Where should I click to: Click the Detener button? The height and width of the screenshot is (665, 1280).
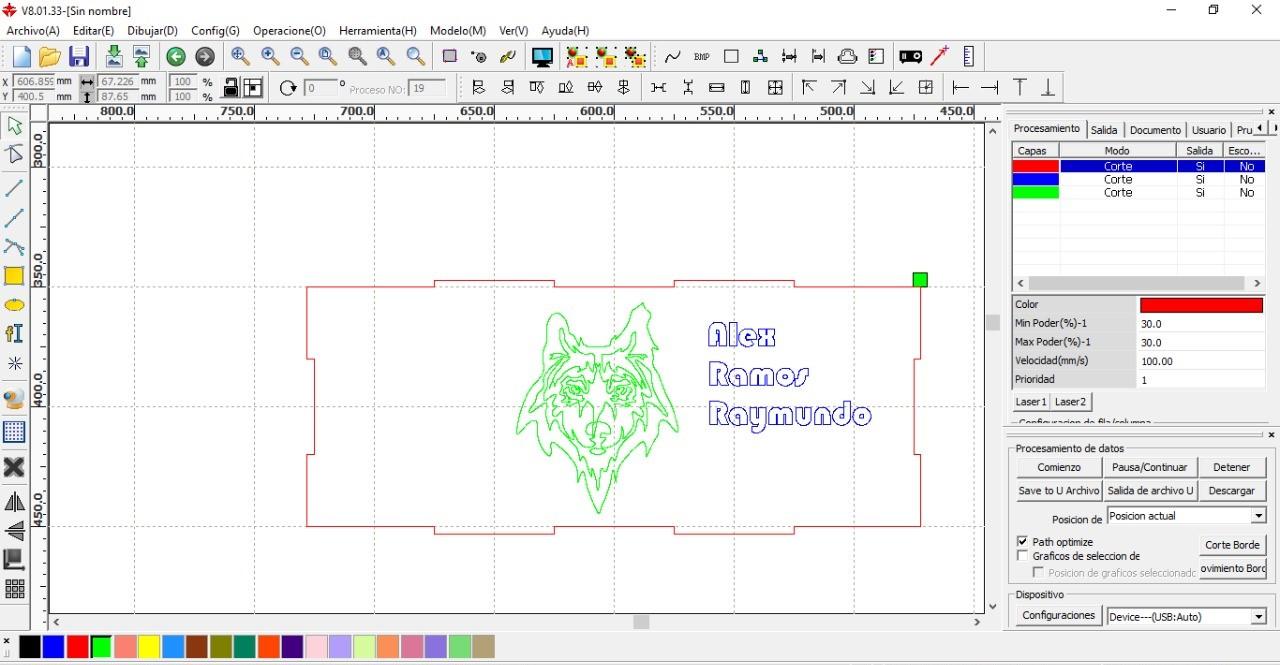pyautogui.click(x=1231, y=467)
